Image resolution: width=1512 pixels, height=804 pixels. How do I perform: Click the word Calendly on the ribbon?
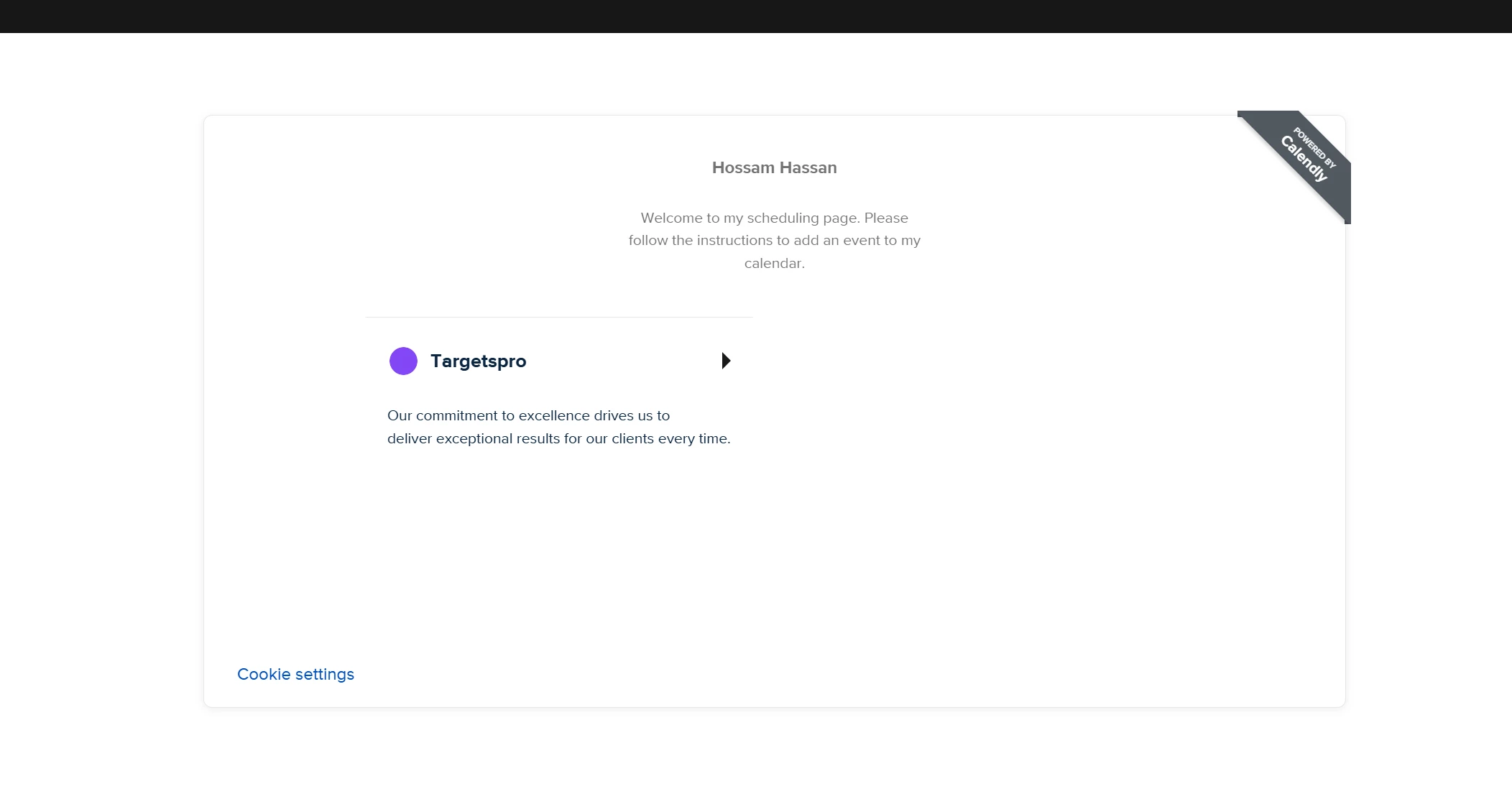point(1304,160)
